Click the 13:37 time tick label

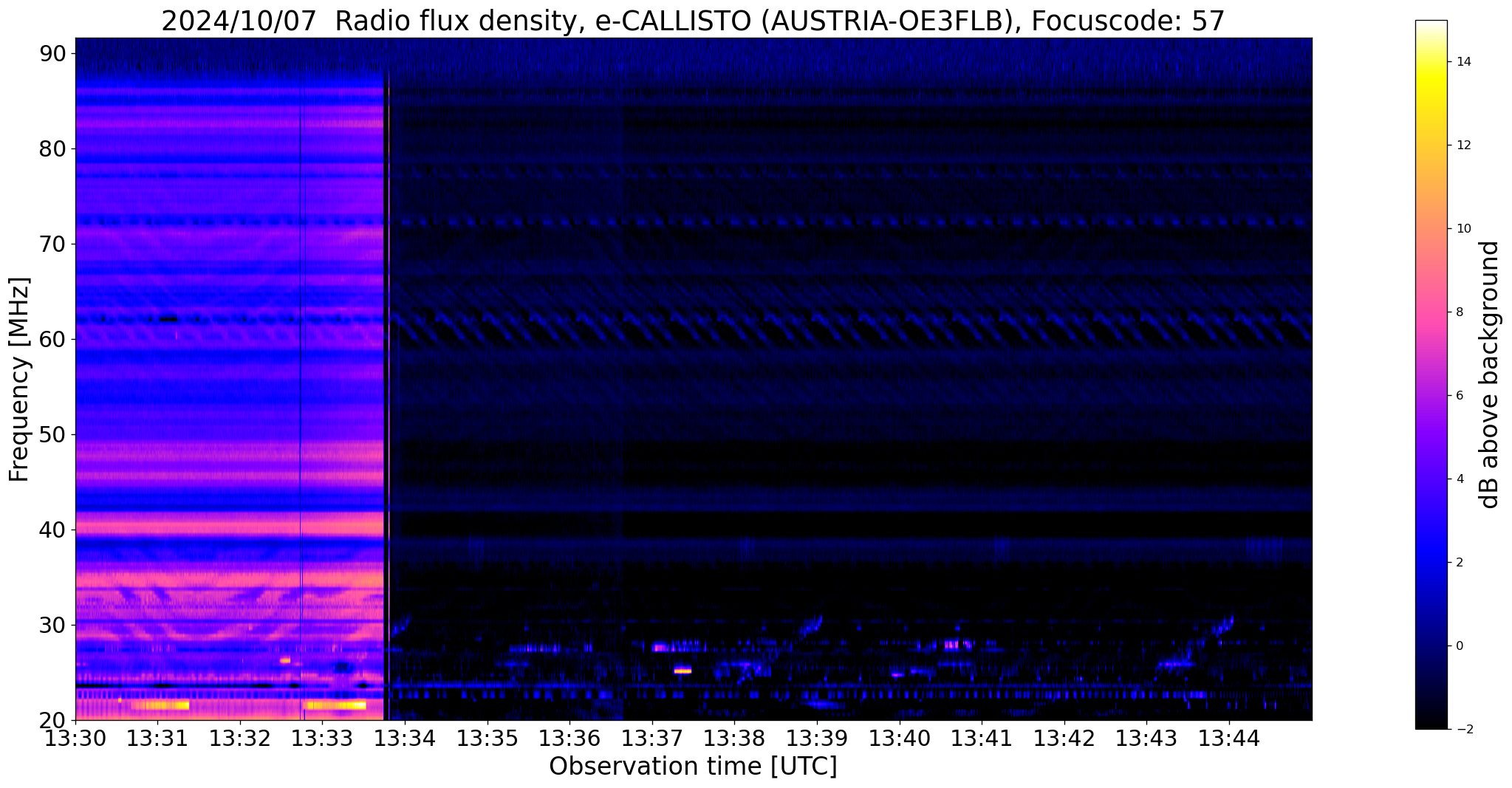[x=652, y=738]
